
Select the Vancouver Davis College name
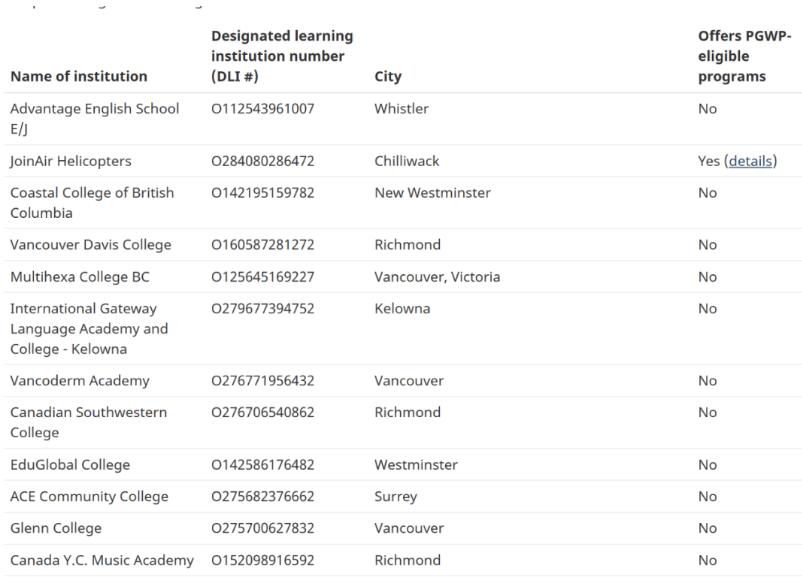pyautogui.click(x=91, y=245)
